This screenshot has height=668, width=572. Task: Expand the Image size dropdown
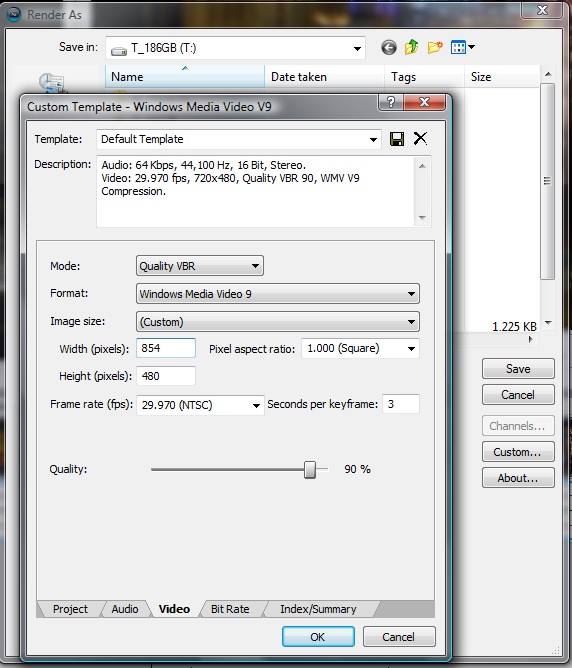[x=278, y=322]
